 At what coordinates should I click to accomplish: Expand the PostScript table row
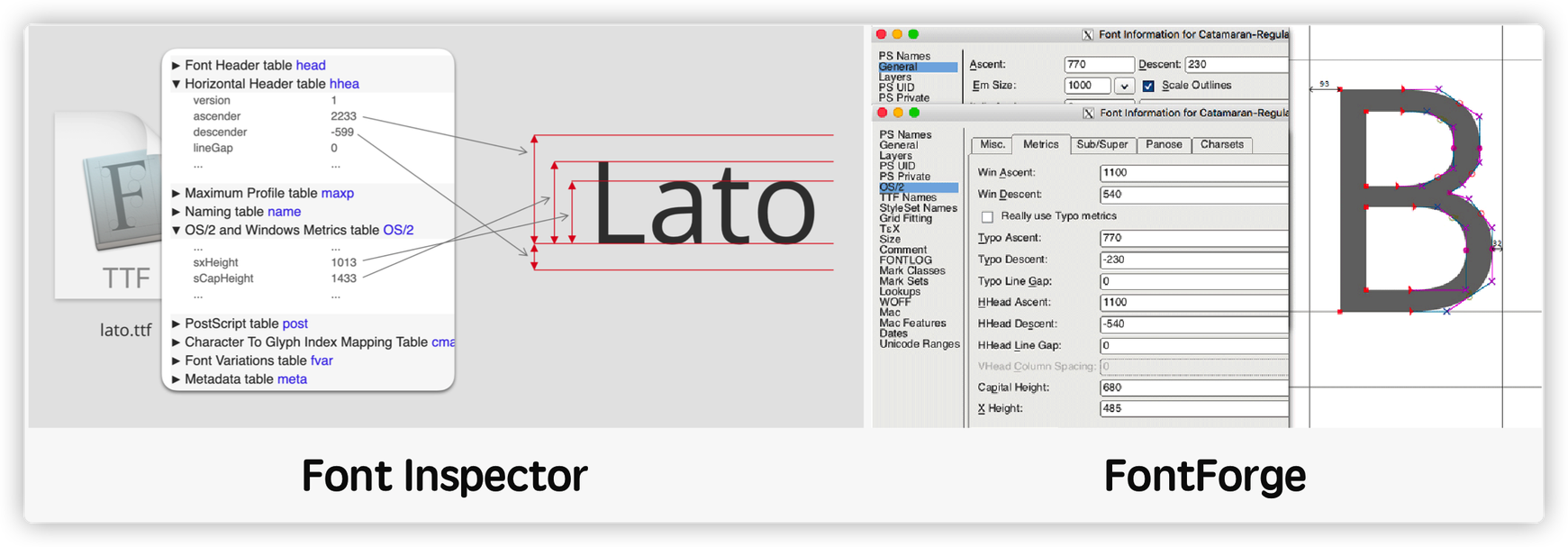[177, 324]
